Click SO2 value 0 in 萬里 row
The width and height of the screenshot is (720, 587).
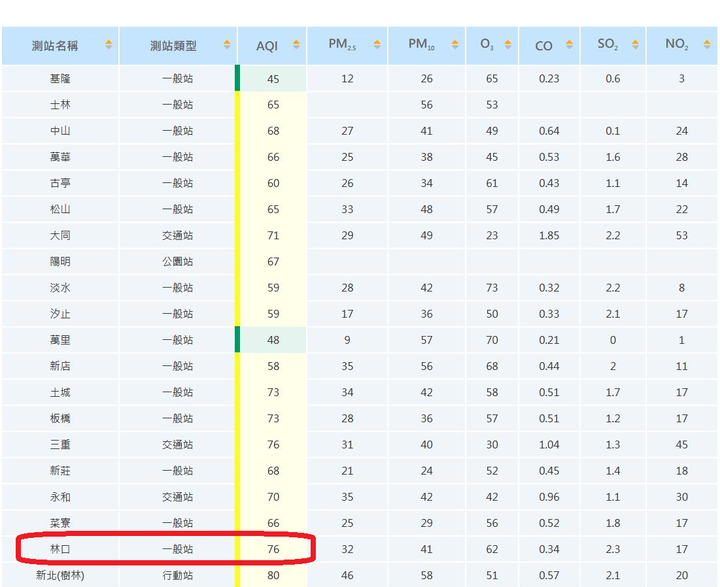click(613, 340)
